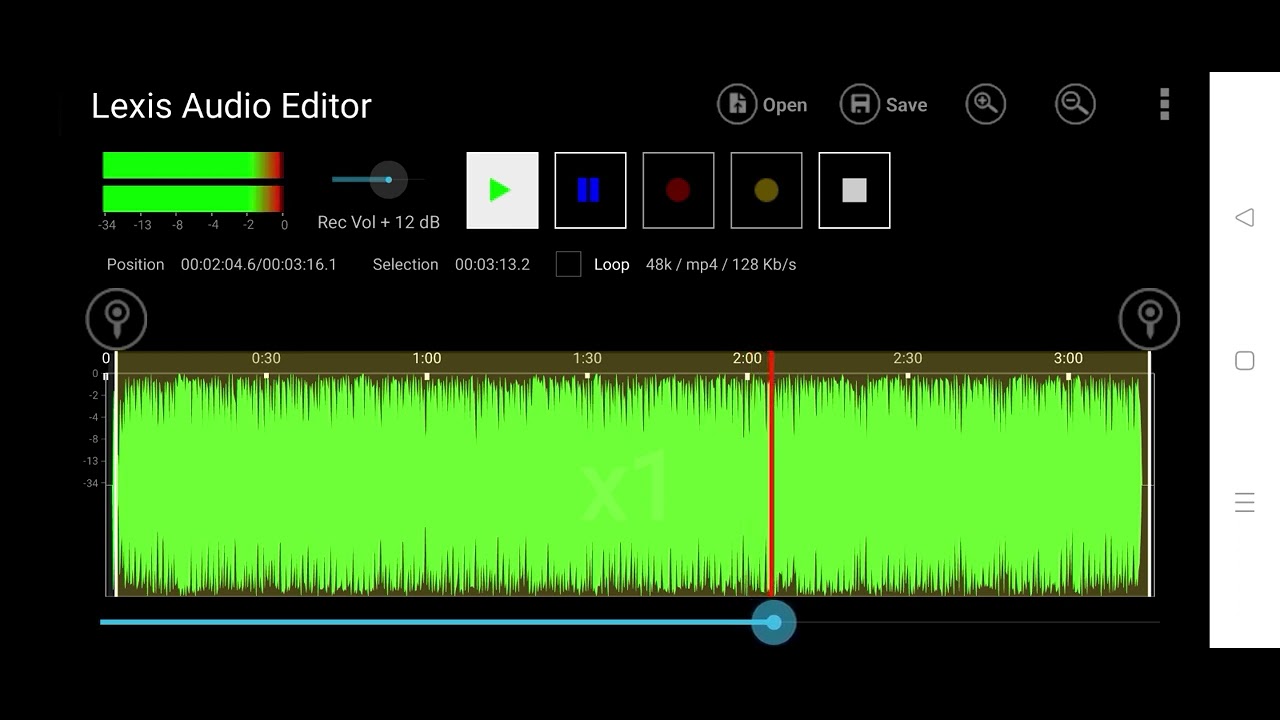Save the audio with Save button

884,104
